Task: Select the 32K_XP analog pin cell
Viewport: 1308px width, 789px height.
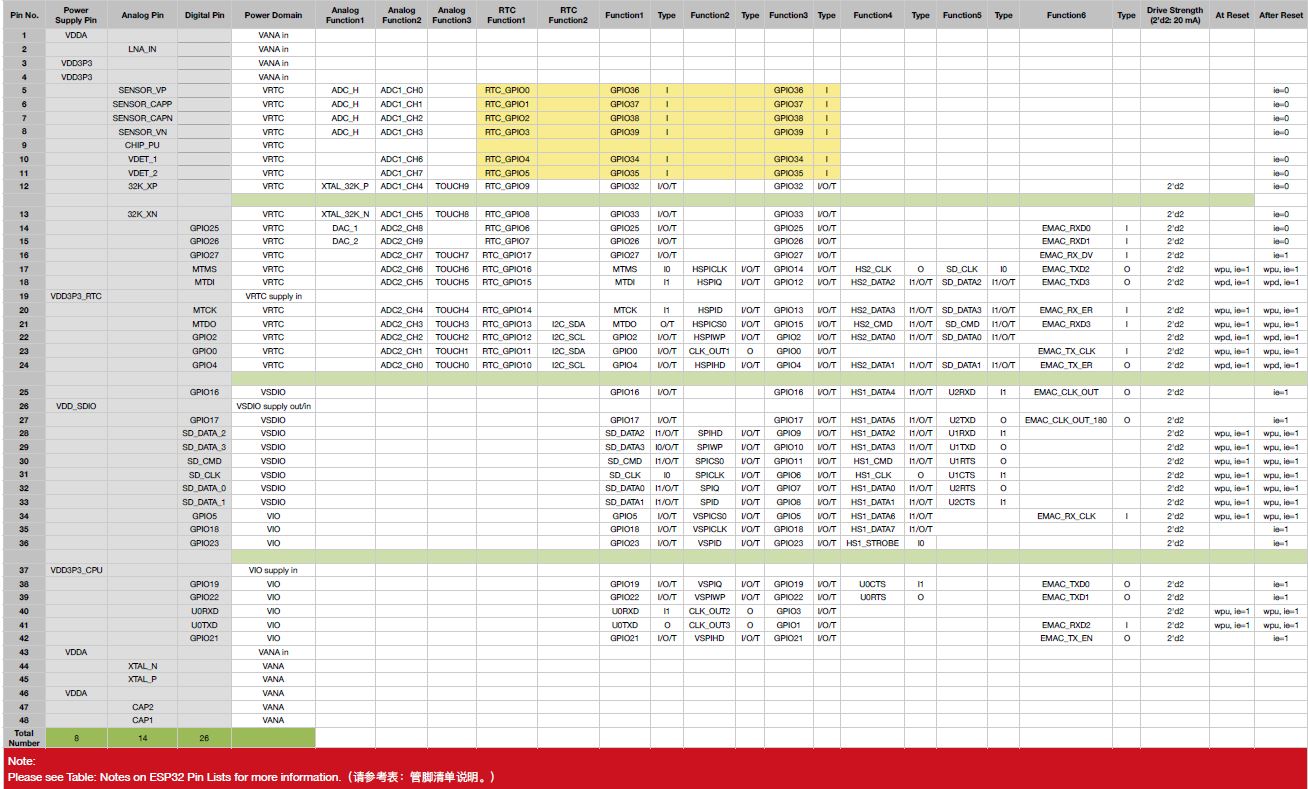Action: click(x=142, y=186)
